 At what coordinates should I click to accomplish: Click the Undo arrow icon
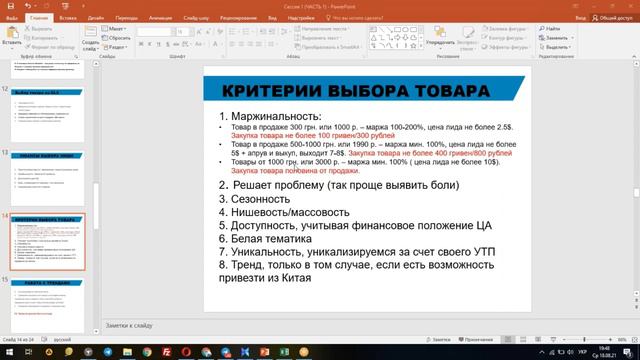coord(27,6)
